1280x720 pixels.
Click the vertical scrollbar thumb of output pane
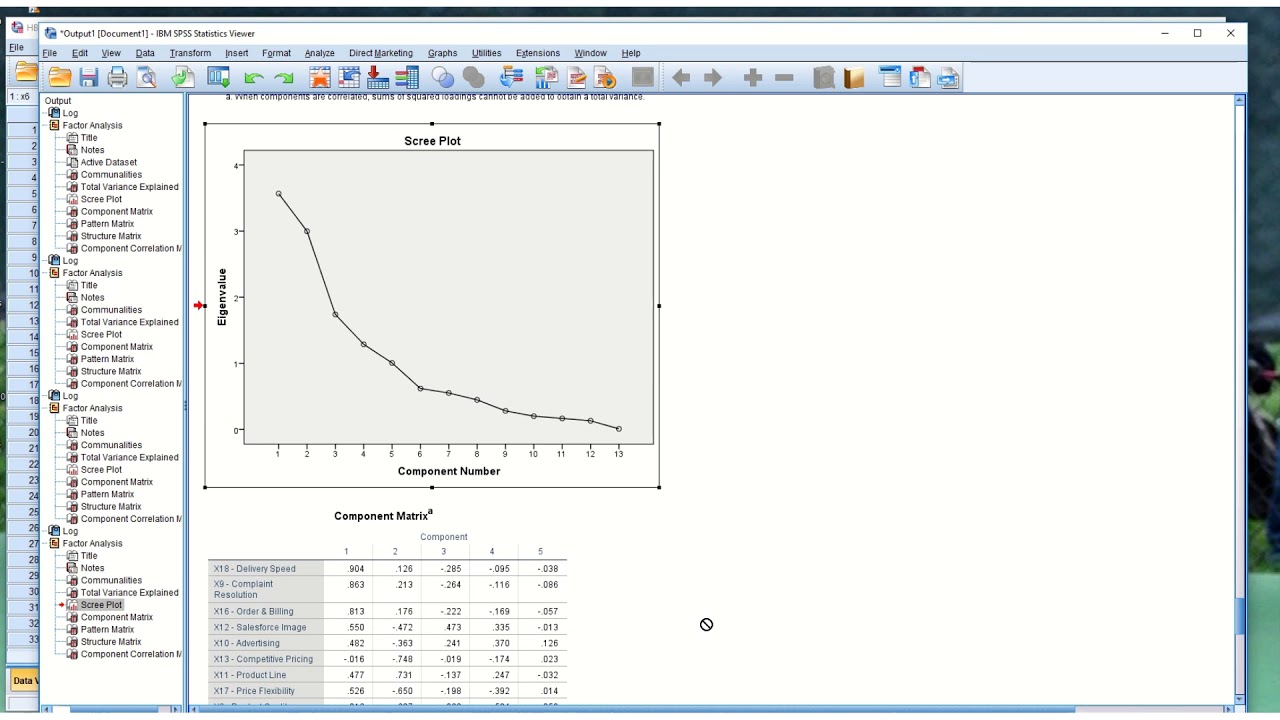(1240, 615)
